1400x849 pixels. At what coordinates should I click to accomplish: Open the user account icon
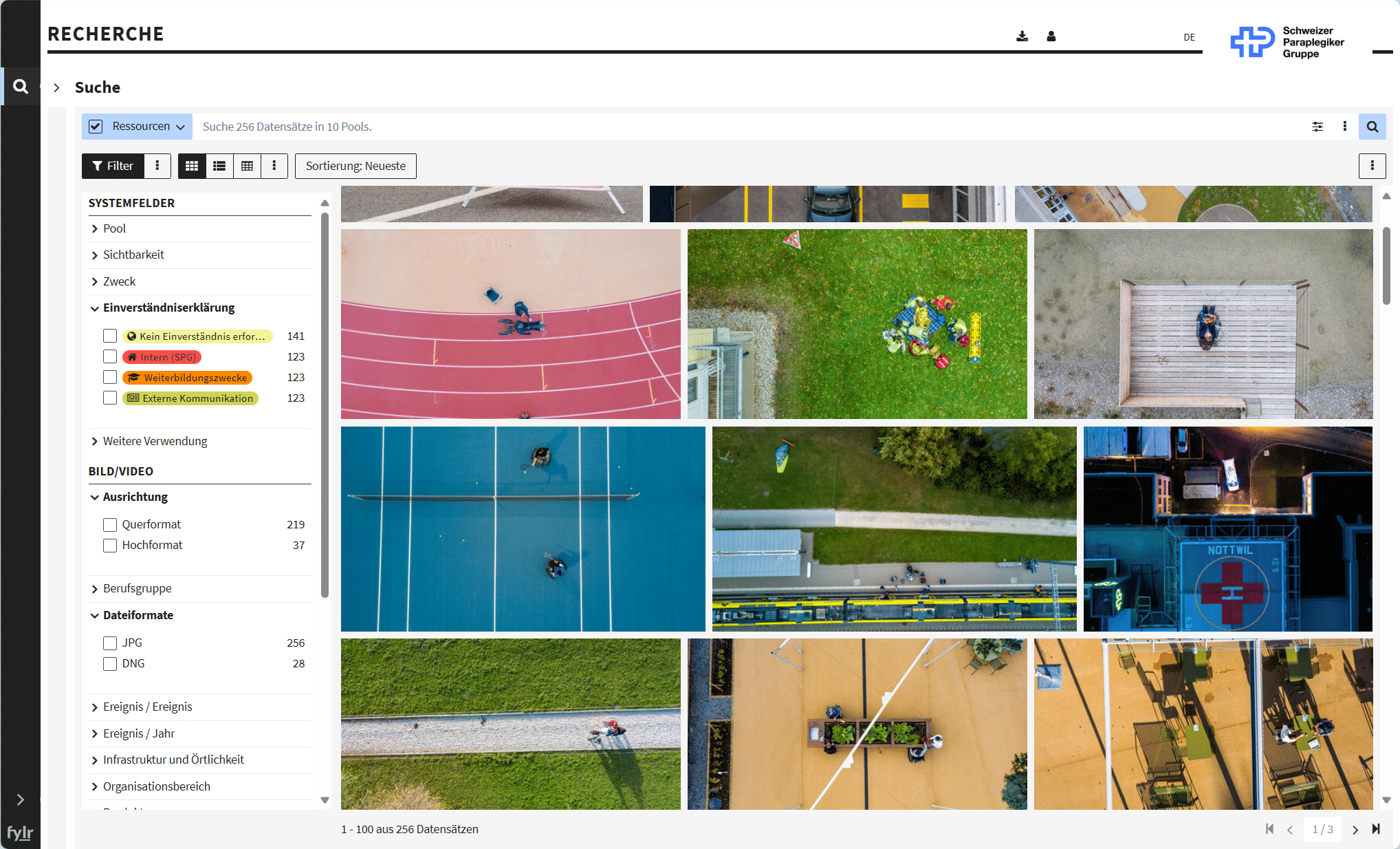click(x=1051, y=36)
